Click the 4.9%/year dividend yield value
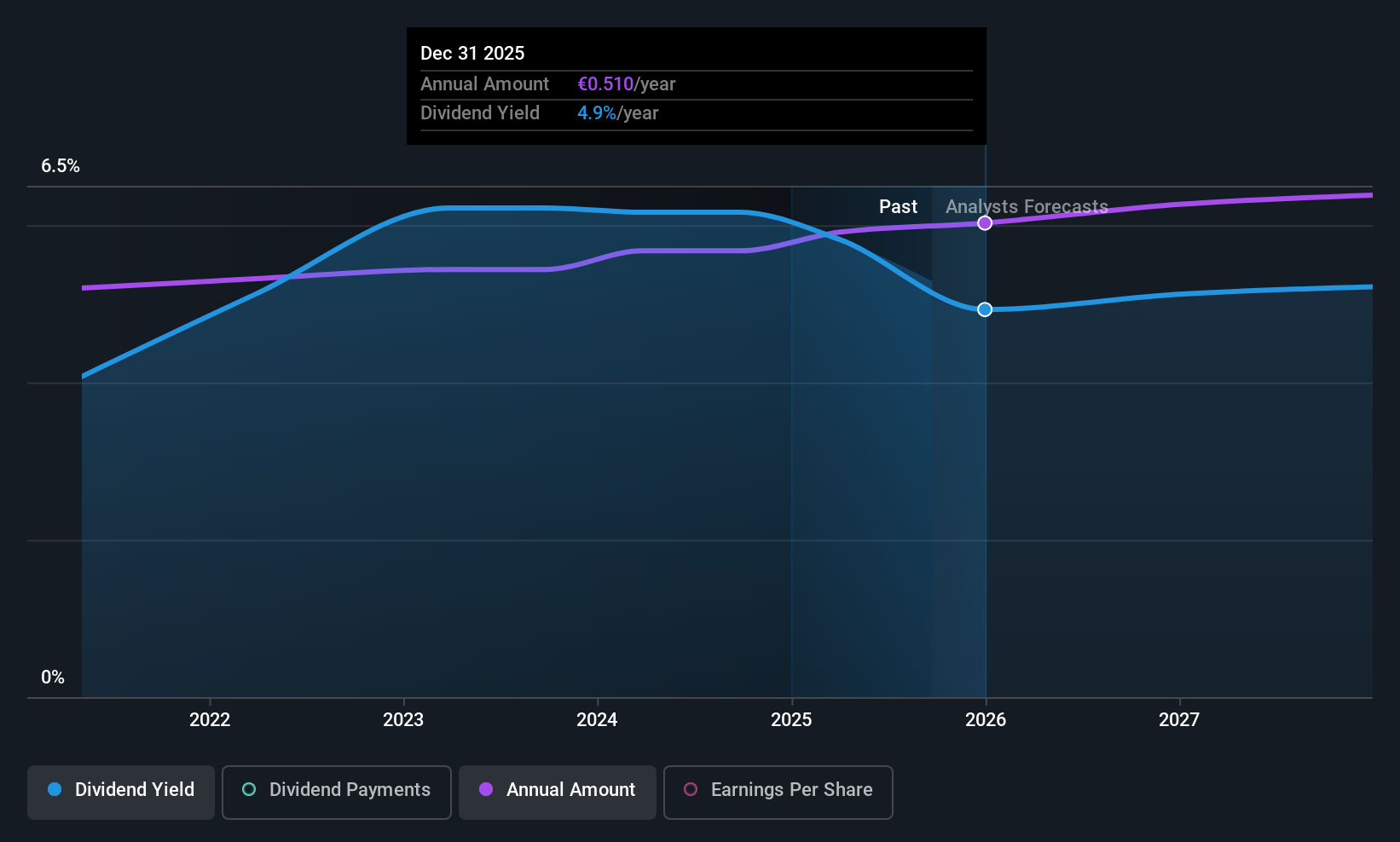The image size is (1400, 842). pyautogui.click(x=618, y=113)
